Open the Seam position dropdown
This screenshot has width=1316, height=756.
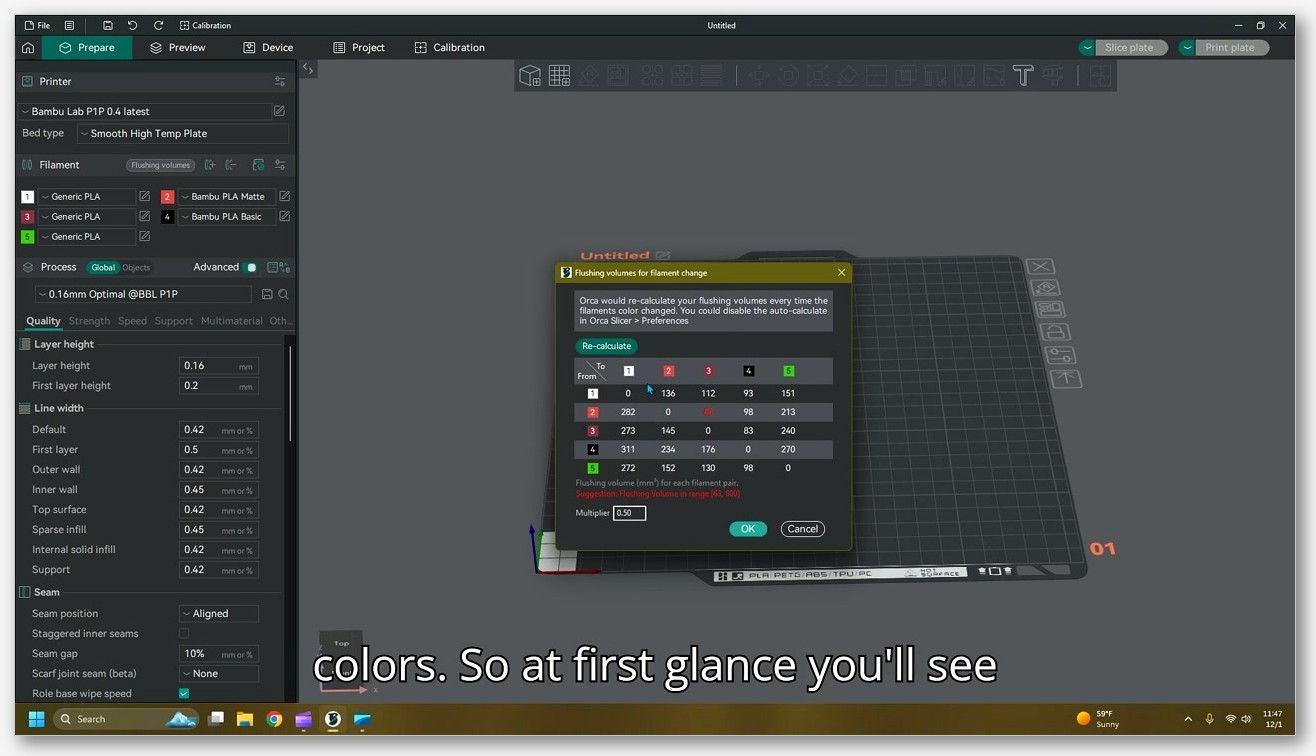[219, 613]
